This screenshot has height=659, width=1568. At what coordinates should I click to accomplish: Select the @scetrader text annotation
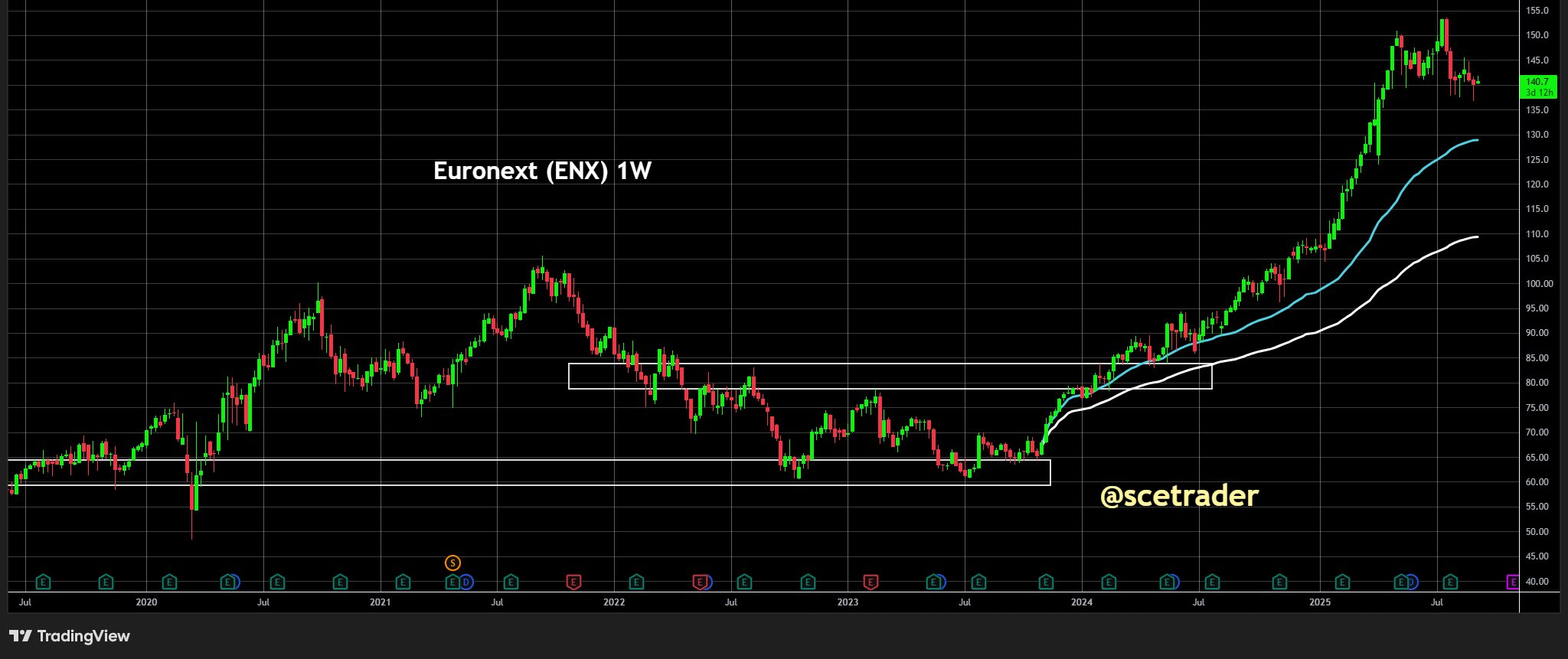(1179, 496)
